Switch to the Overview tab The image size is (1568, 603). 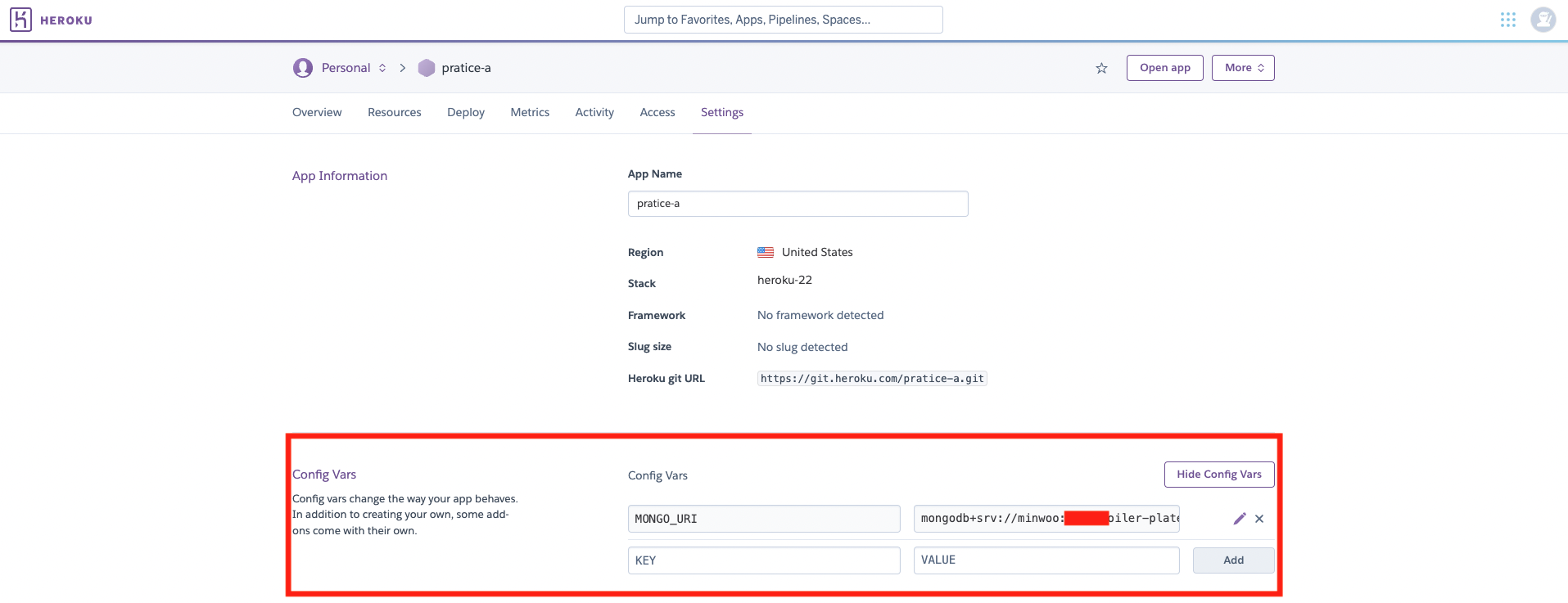click(317, 112)
